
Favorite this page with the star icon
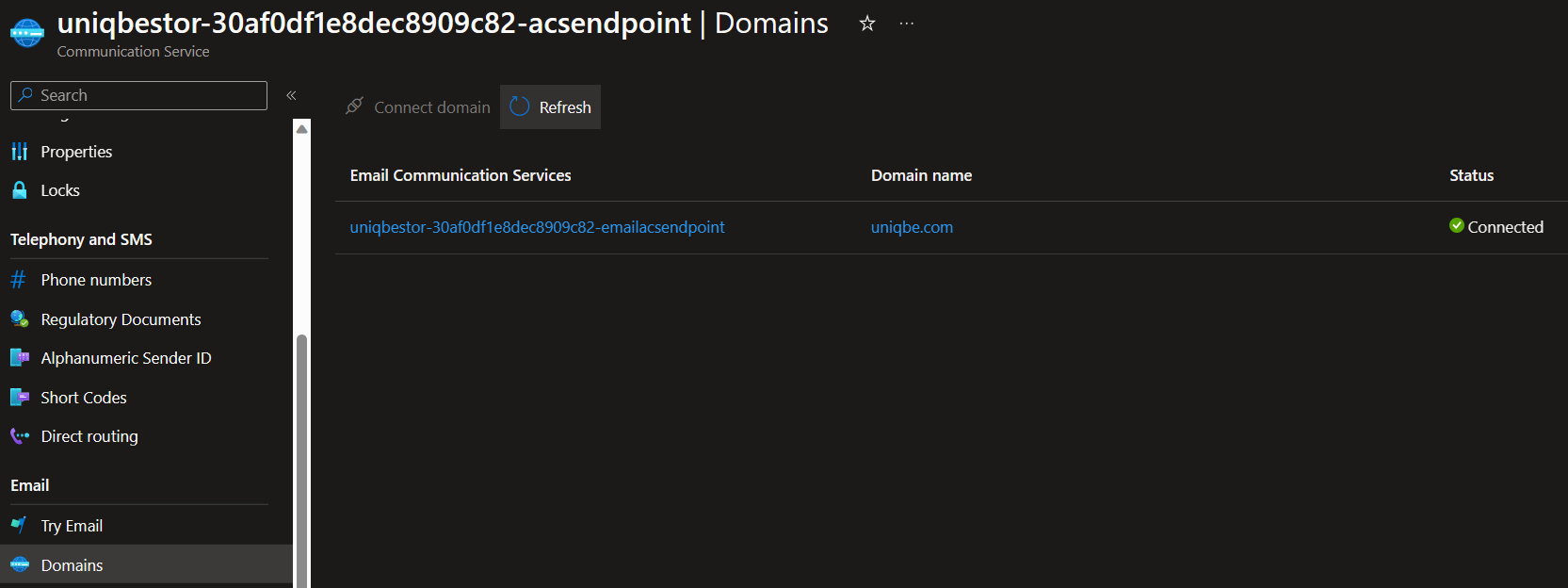(867, 24)
